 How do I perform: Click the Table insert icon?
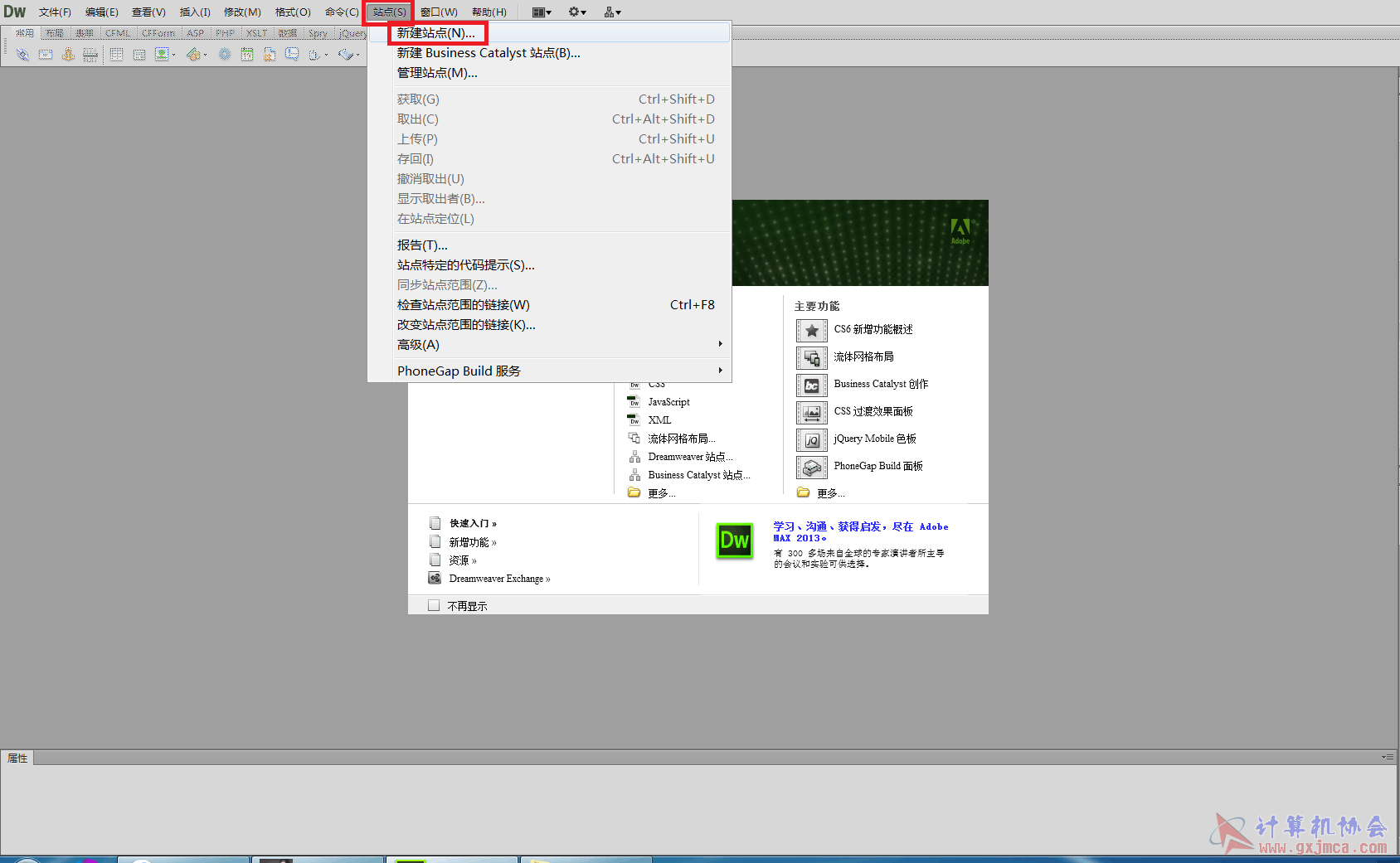[x=117, y=55]
